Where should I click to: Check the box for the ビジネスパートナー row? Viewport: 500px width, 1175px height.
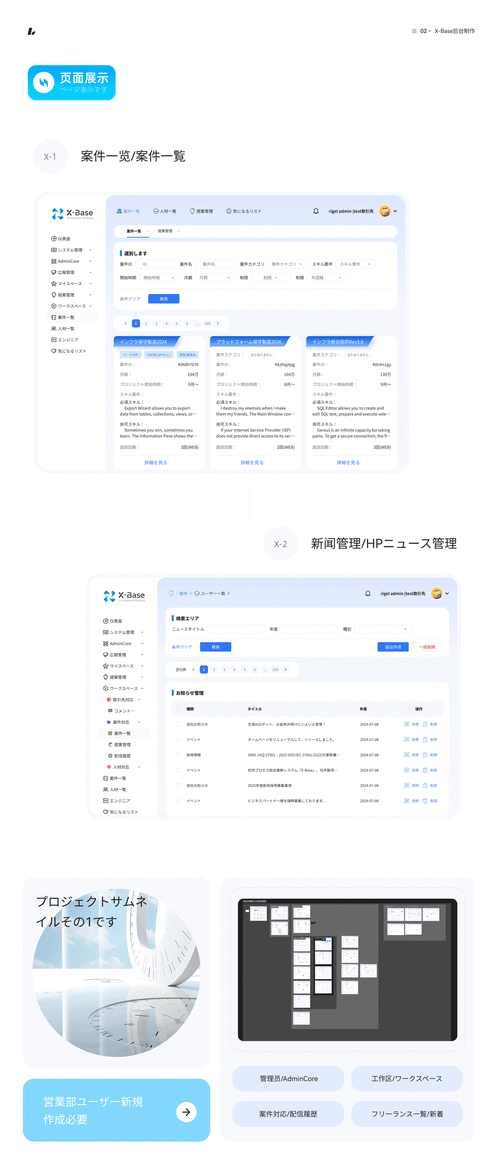178,801
